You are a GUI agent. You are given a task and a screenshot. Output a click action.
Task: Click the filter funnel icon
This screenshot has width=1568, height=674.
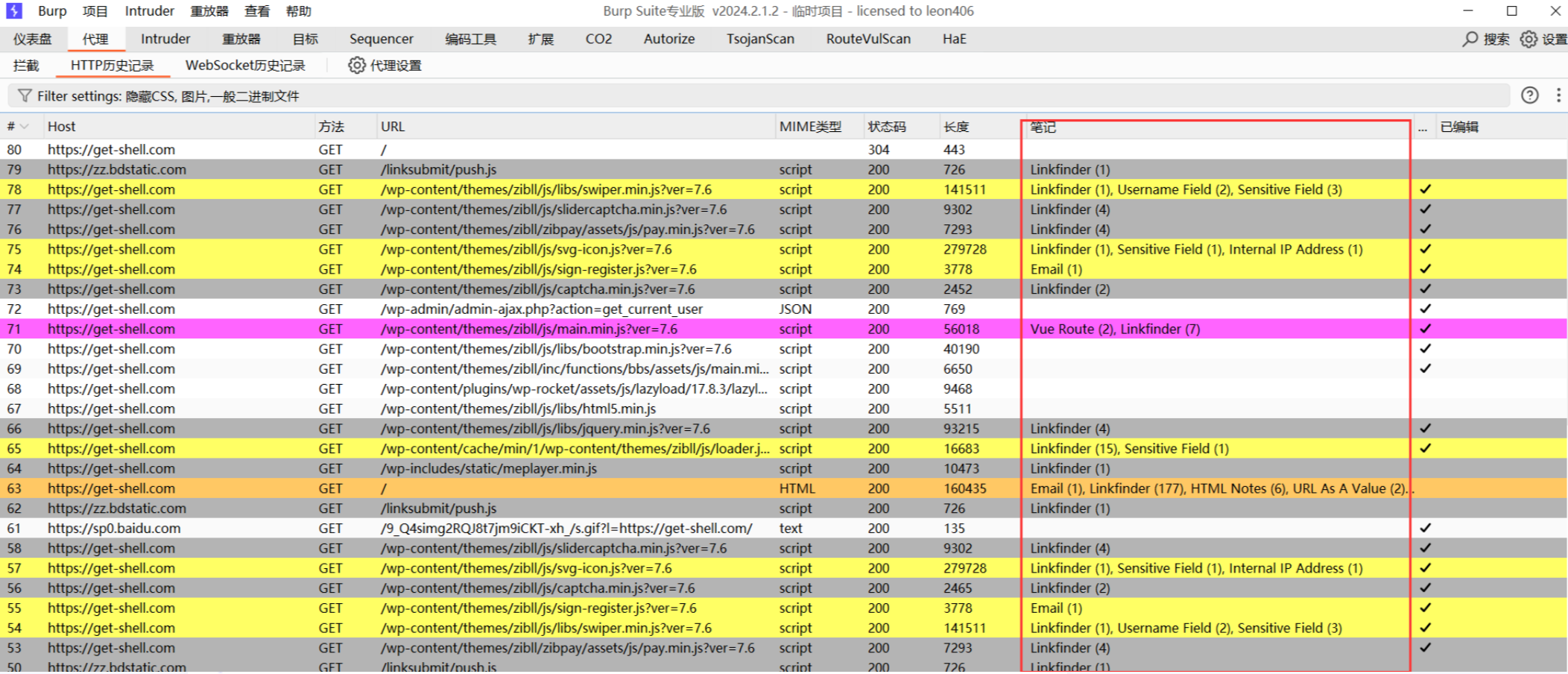tap(25, 96)
